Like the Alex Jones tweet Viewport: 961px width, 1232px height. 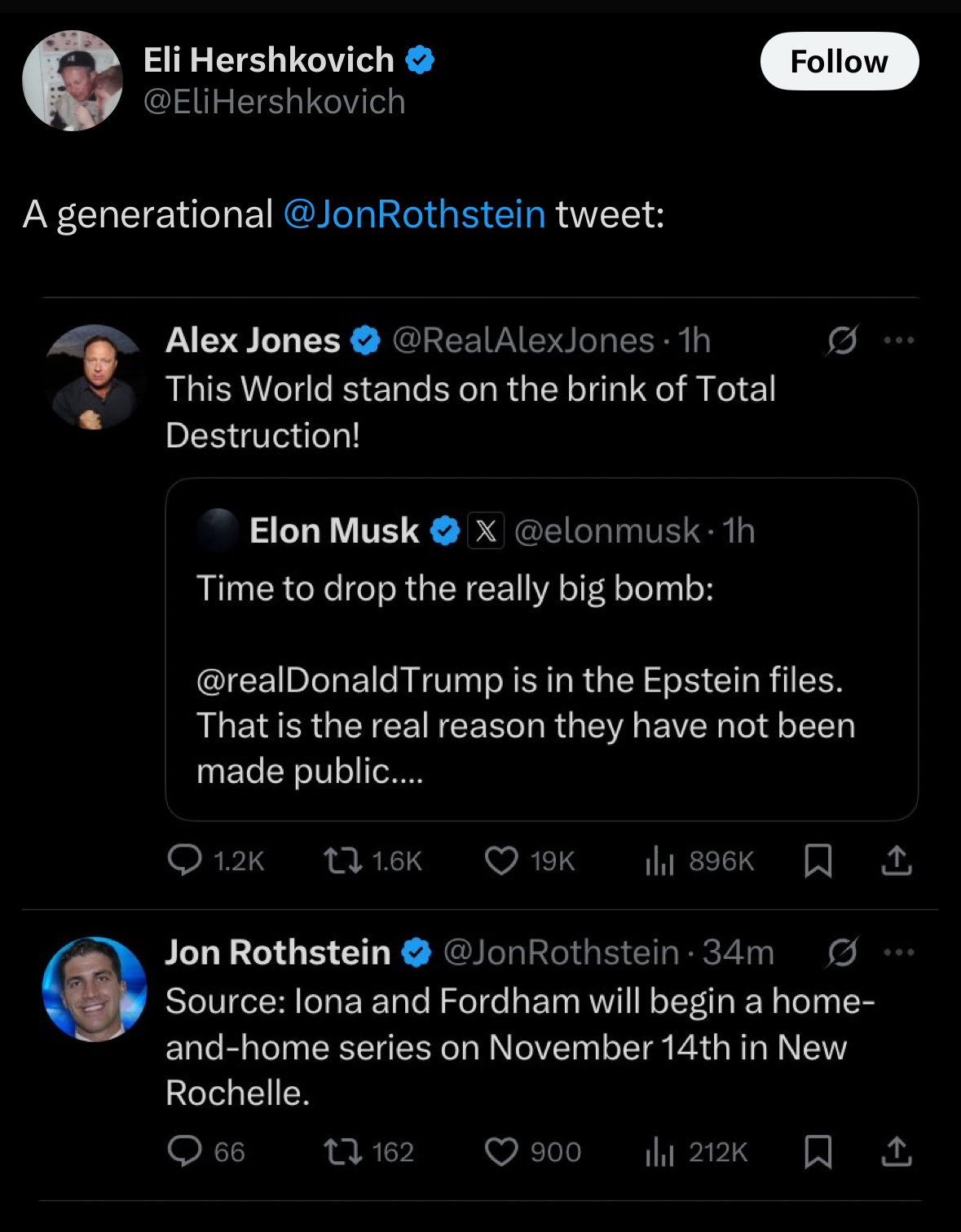point(501,860)
